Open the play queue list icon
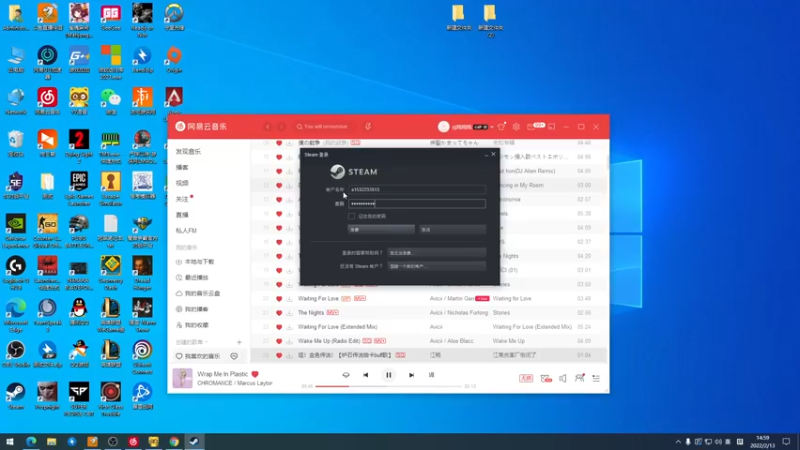800x450 pixels. point(596,378)
